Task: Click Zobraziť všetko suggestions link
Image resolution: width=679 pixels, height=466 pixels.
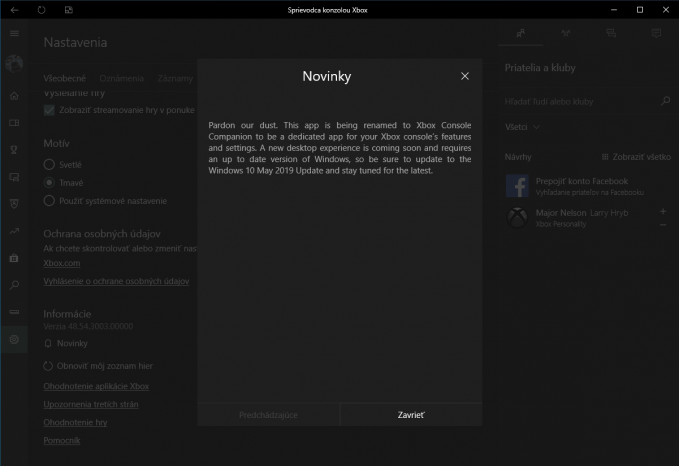Action: point(637,157)
